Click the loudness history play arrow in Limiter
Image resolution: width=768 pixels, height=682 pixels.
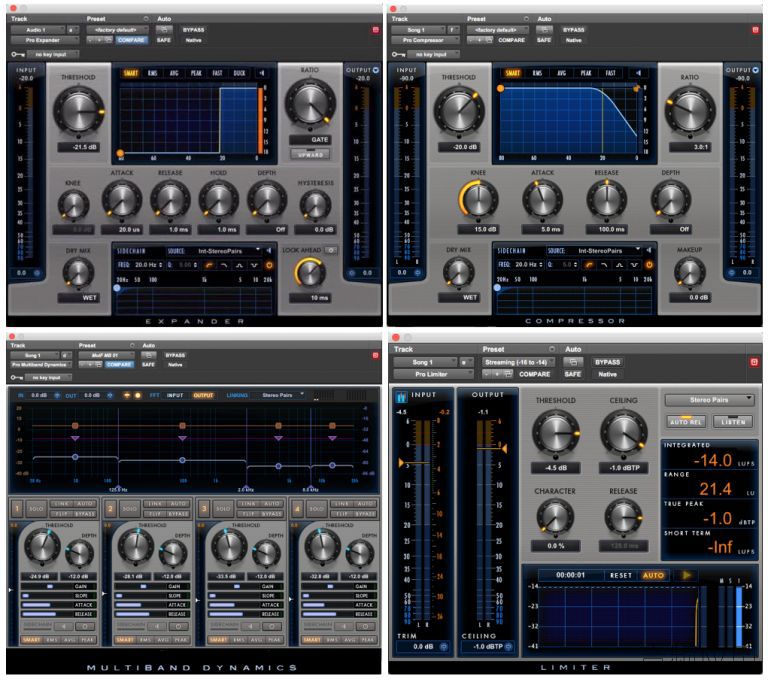686,575
